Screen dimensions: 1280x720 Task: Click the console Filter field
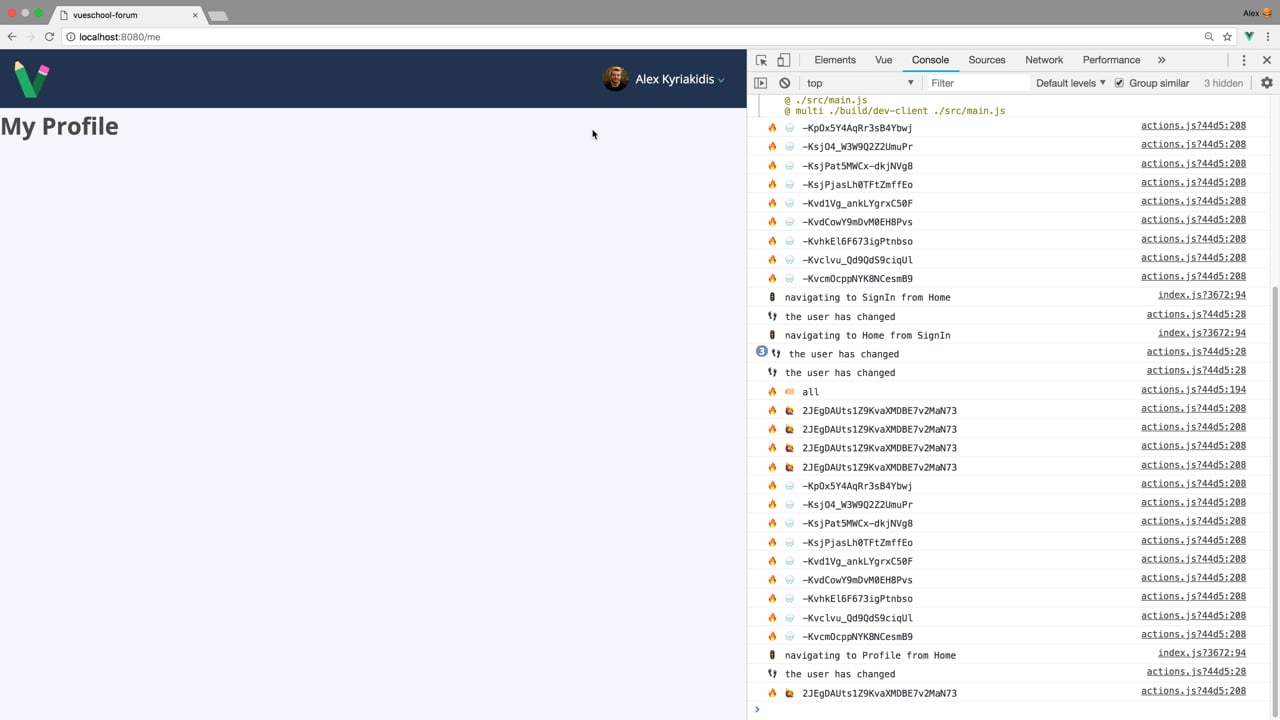point(977,83)
